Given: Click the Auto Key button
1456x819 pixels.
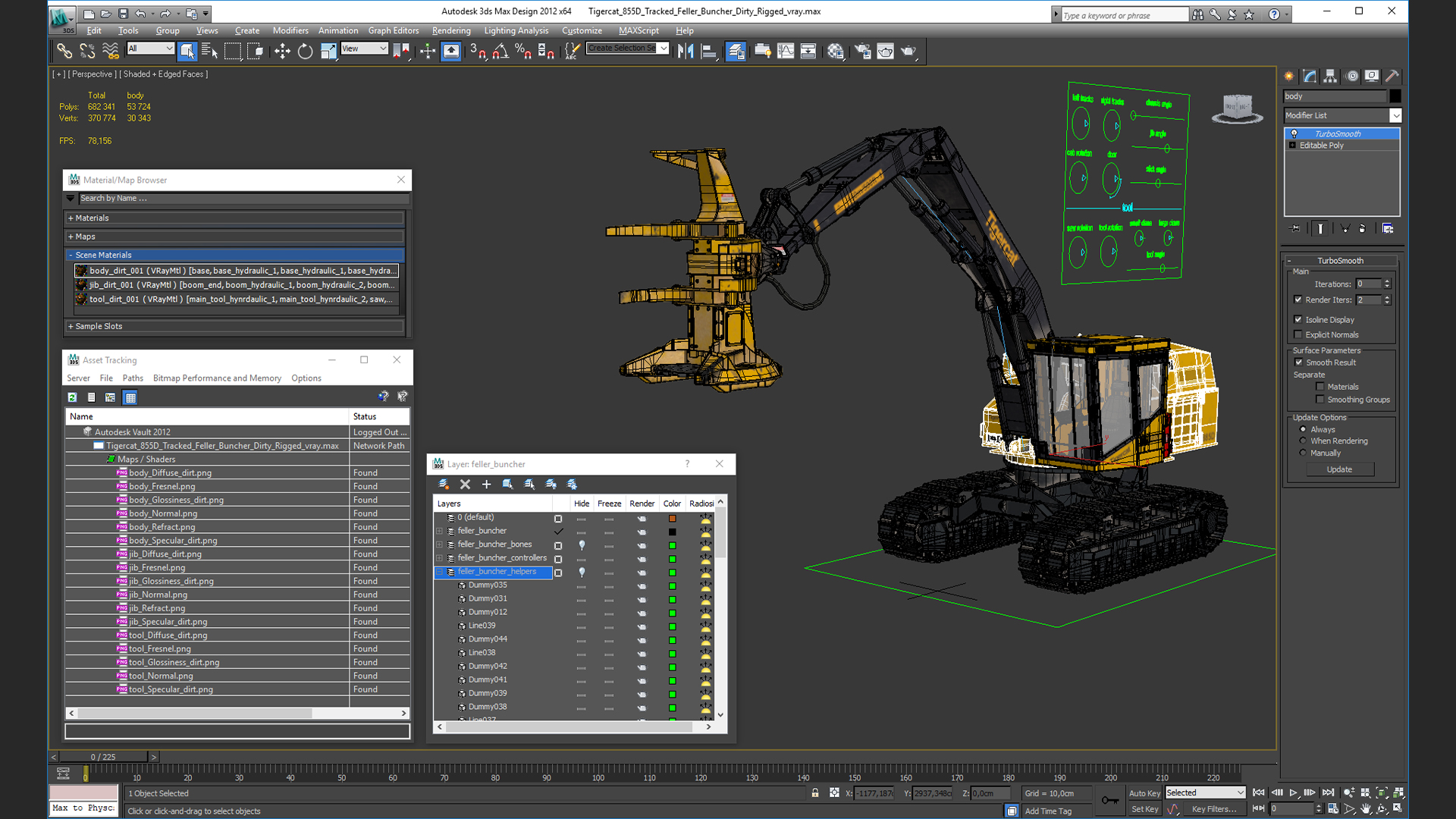Looking at the screenshot, I should (1144, 793).
